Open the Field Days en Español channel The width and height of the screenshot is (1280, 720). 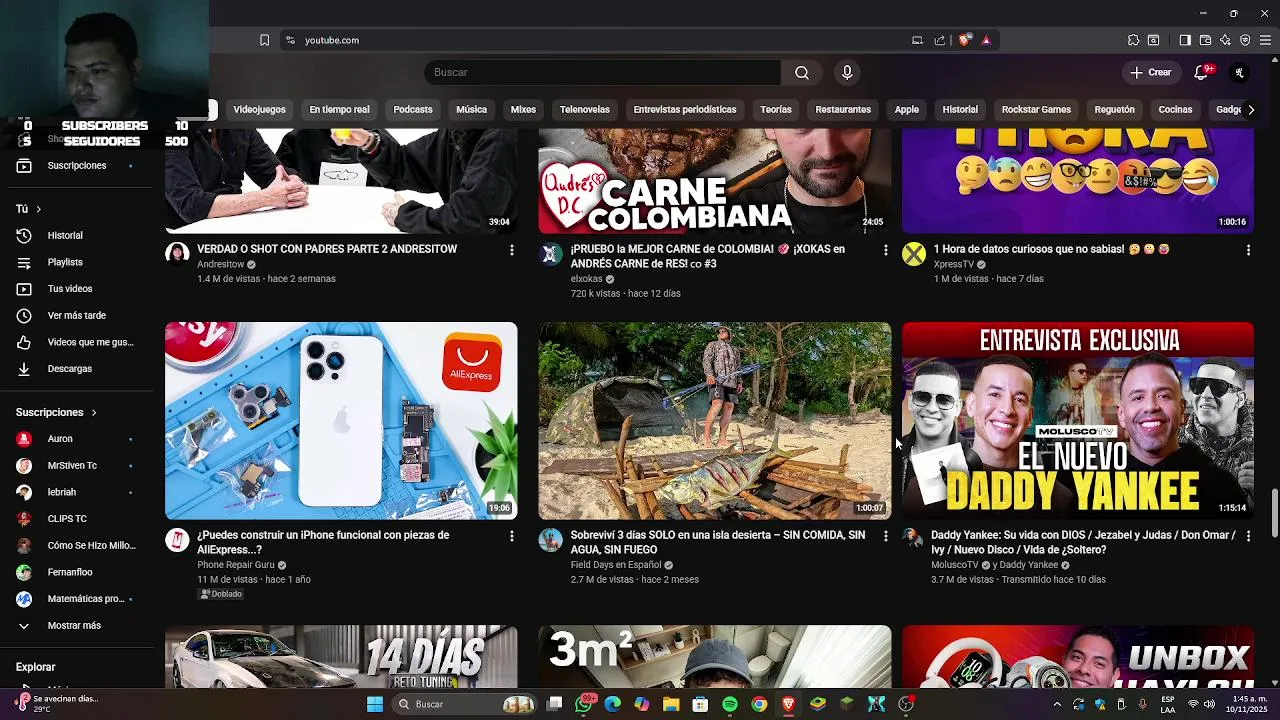pyautogui.click(x=616, y=565)
